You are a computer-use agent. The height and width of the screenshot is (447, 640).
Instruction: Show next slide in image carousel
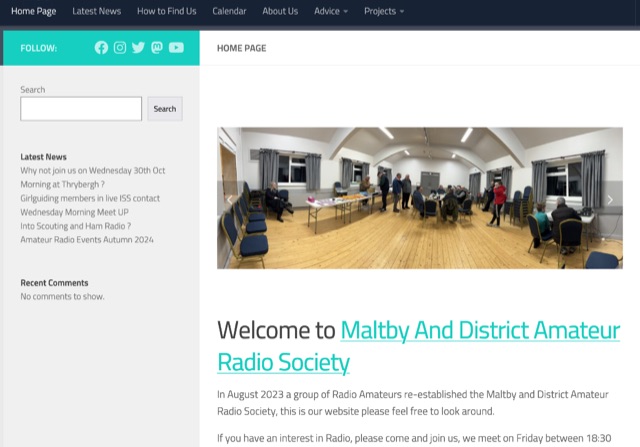[610, 200]
